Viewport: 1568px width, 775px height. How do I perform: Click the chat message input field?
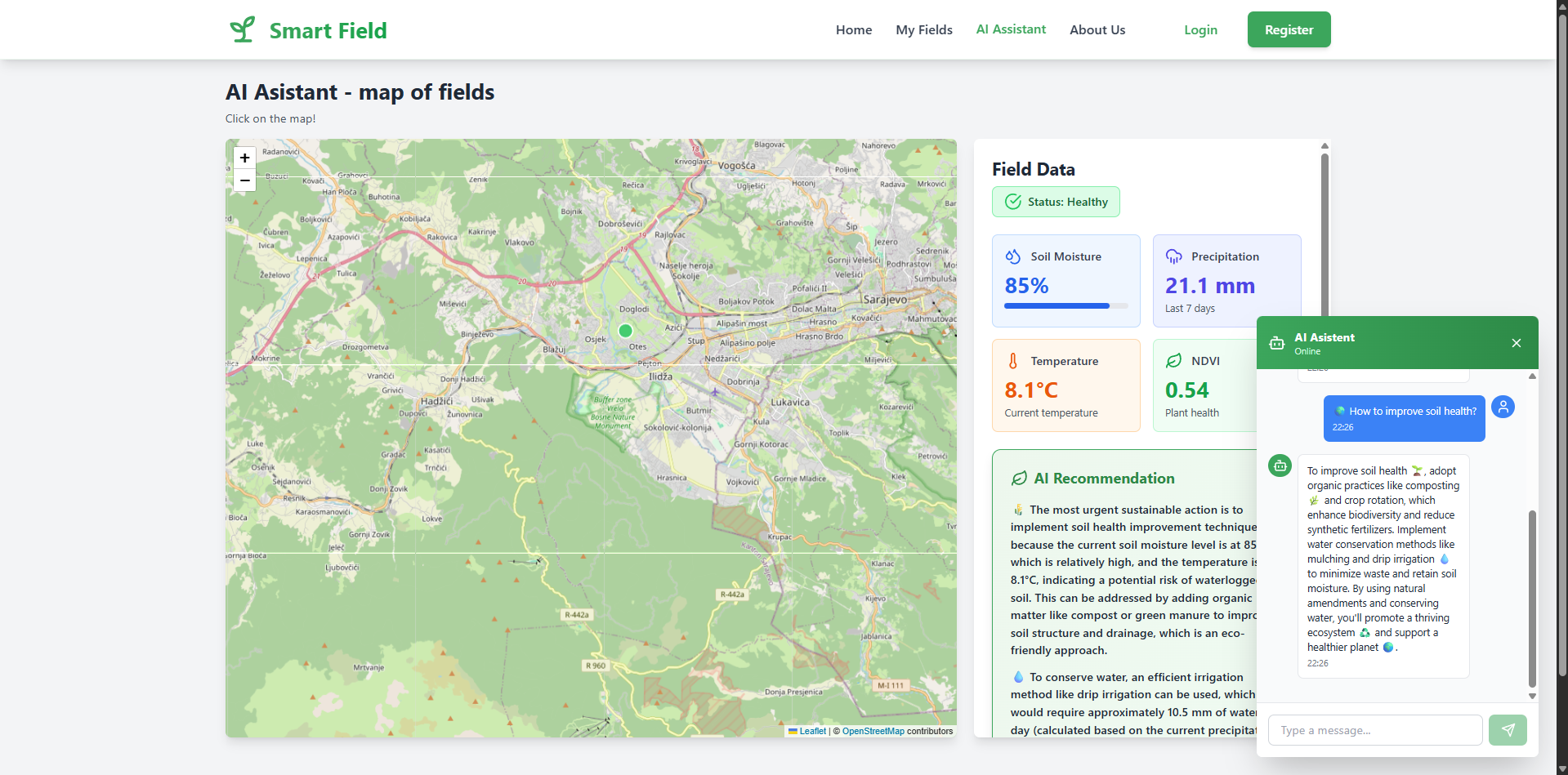pyautogui.click(x=1375, y=730)
